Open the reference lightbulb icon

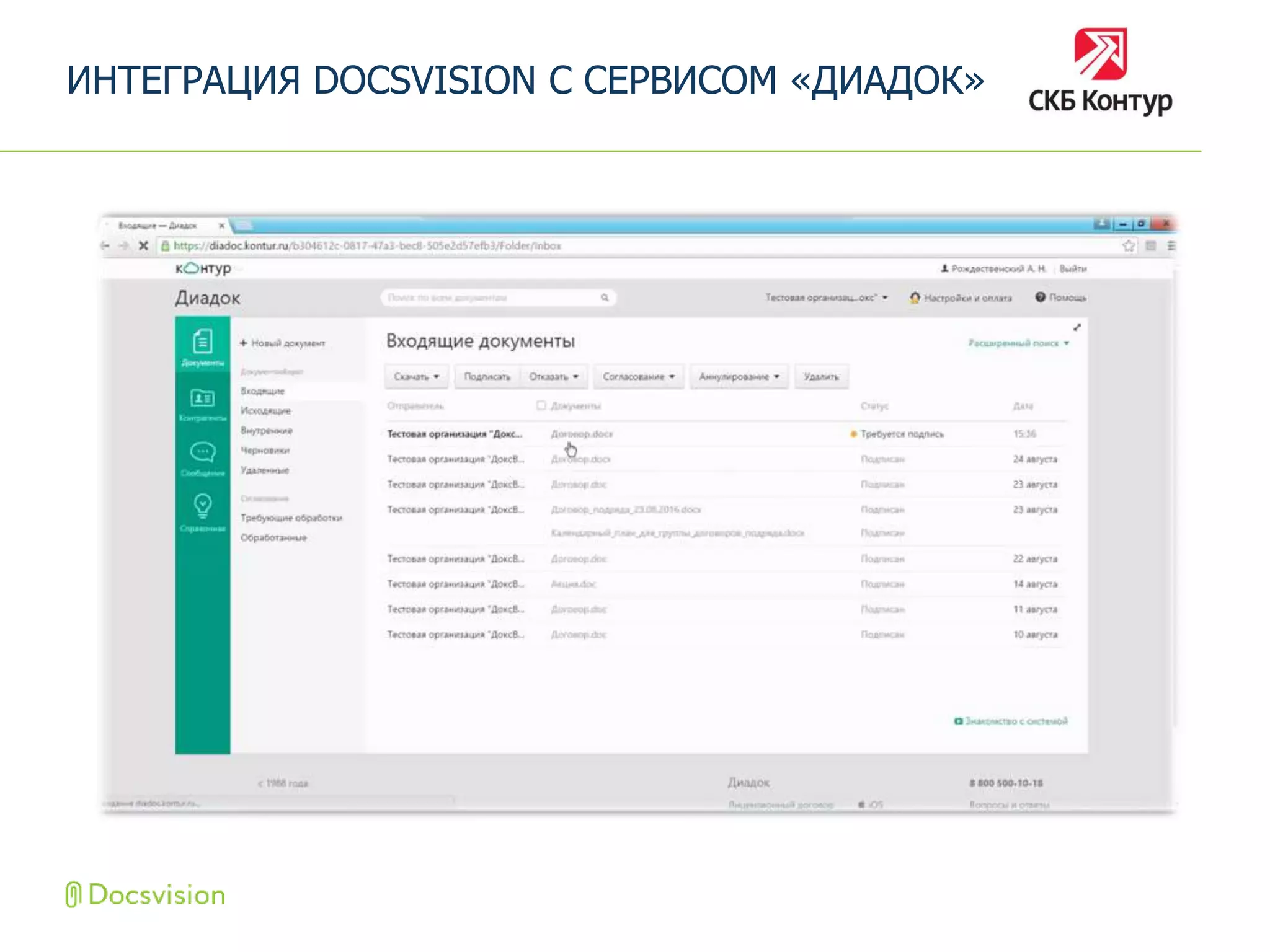(x=202, y=513)
